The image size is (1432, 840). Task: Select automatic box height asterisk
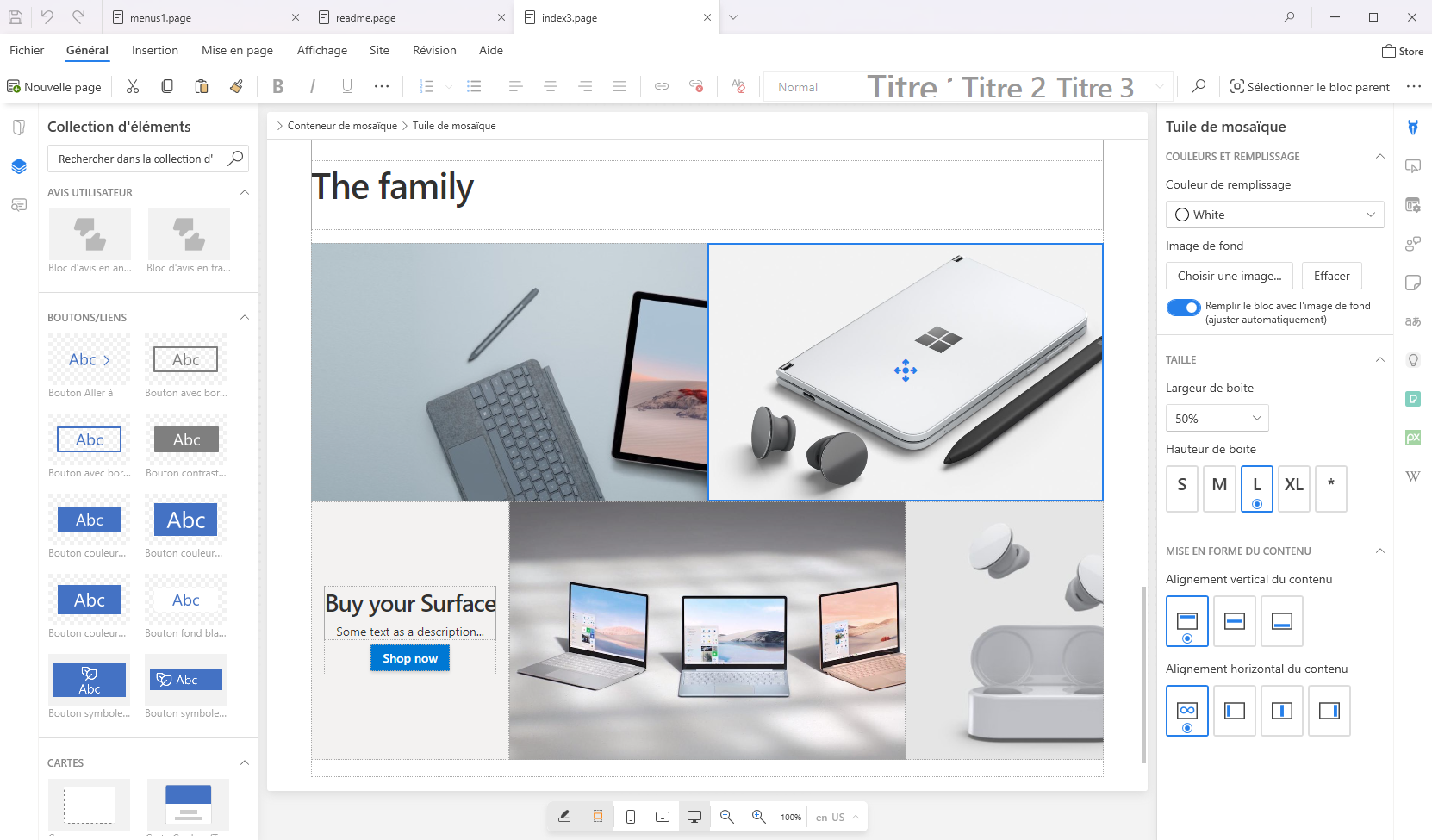point(1331,488)
